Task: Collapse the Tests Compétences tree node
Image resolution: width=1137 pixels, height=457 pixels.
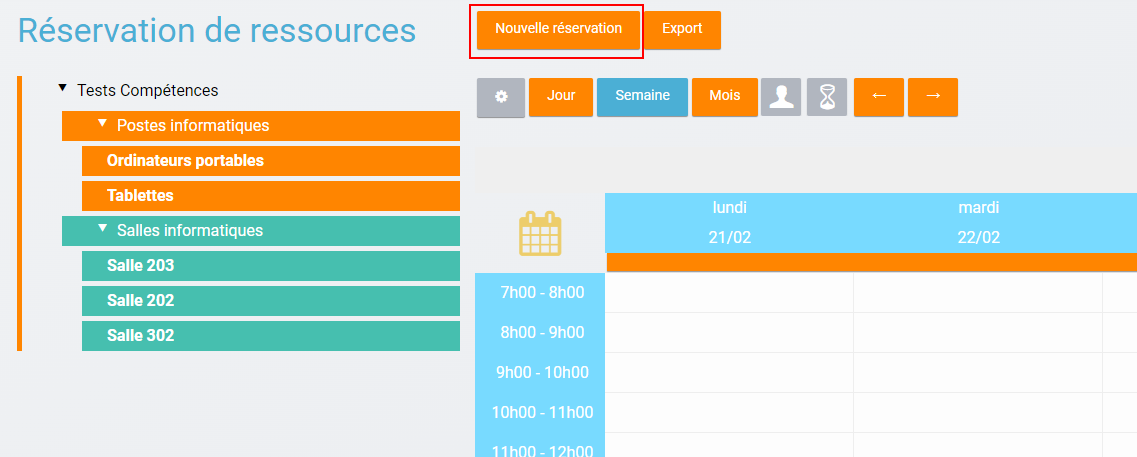Action: pos(63,89)
